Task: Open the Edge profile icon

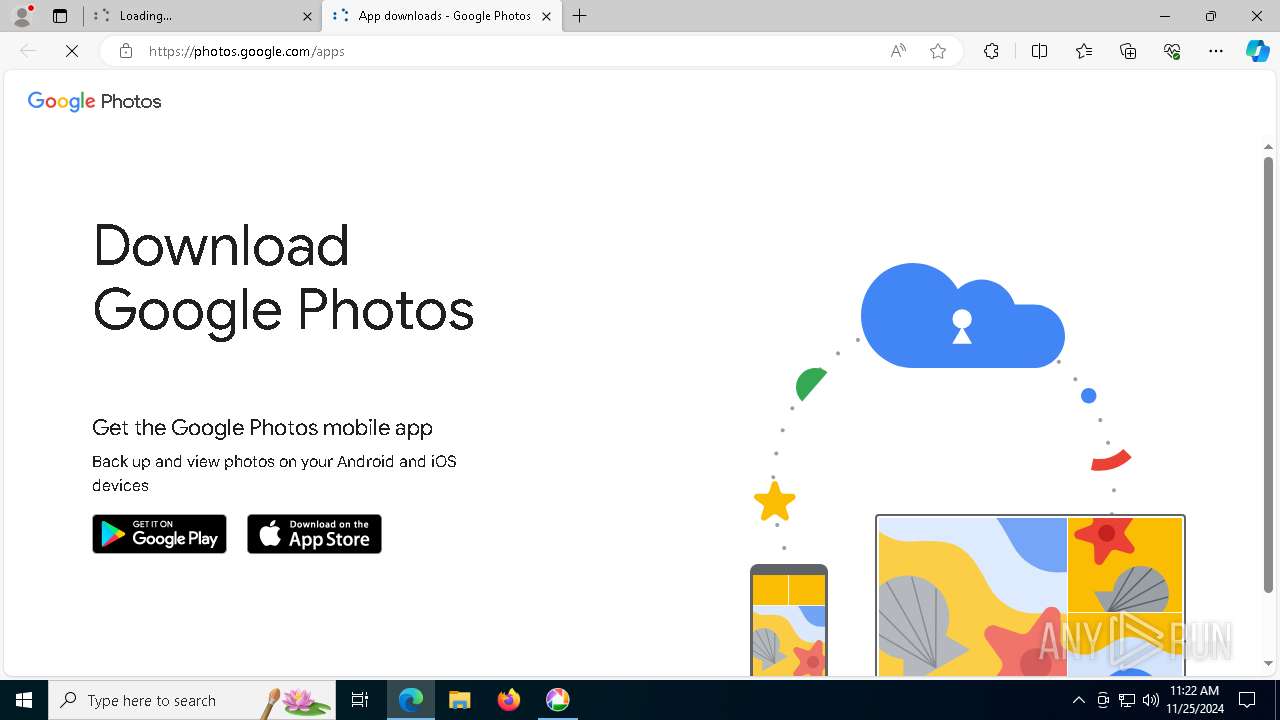Action: [22, 16]
